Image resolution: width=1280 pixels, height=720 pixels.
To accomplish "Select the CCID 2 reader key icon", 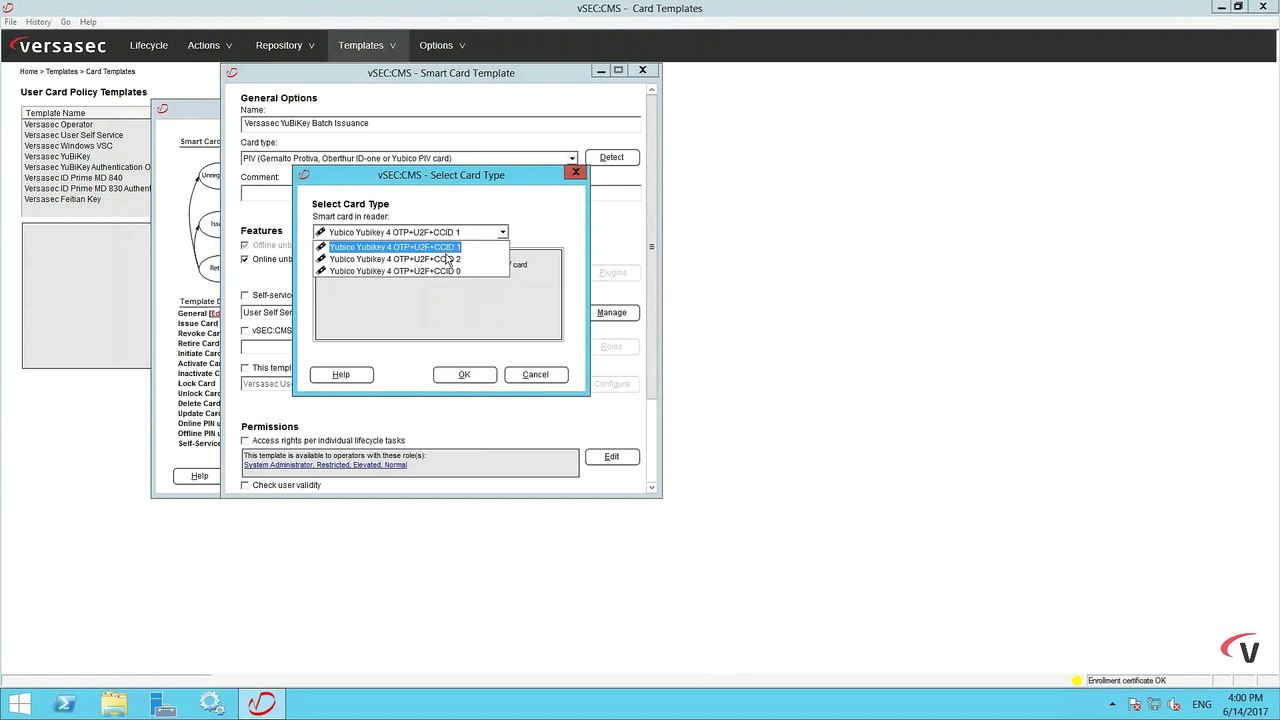I will tap(321, 259).
